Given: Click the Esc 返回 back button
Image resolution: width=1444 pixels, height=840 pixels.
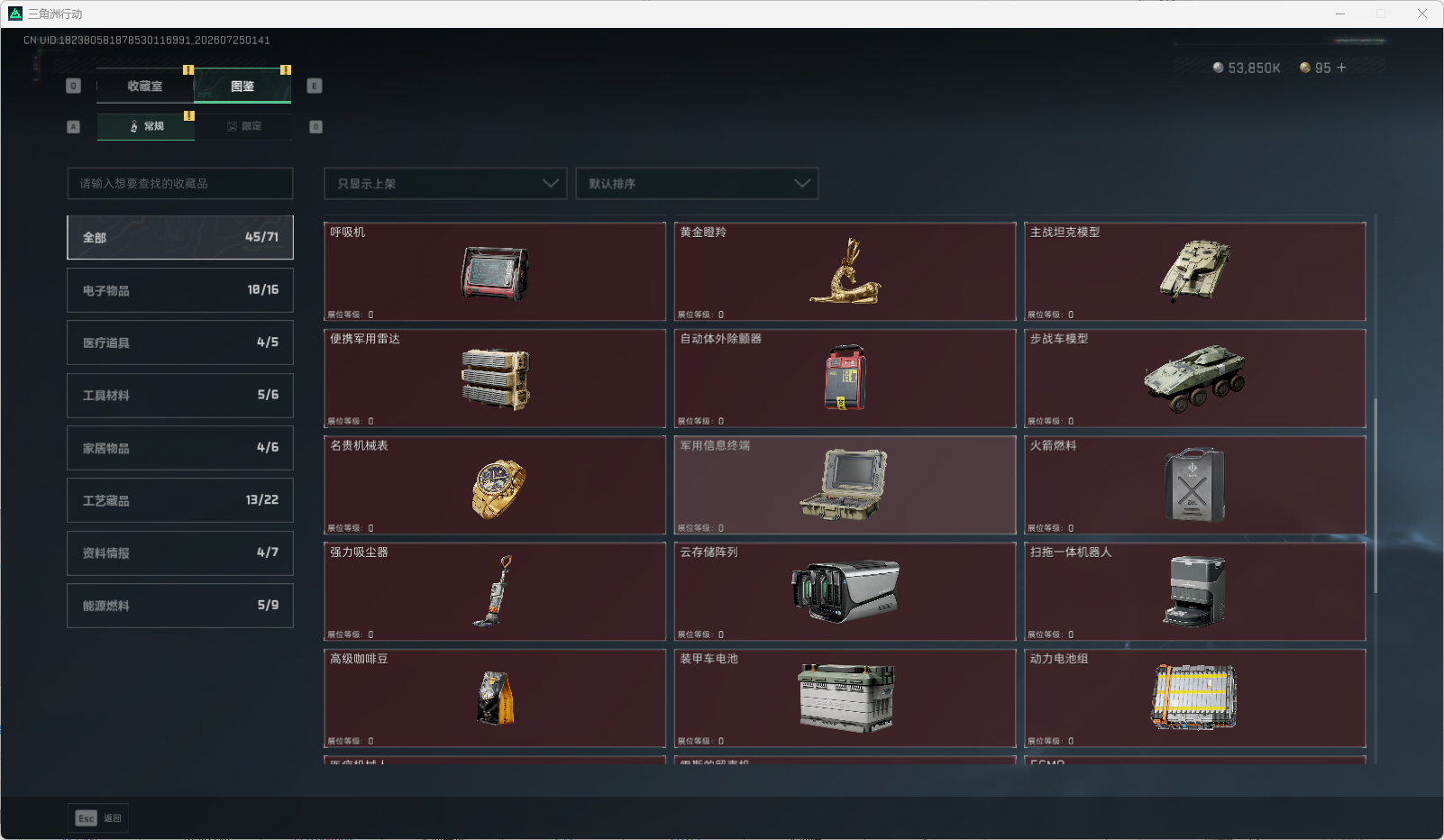Looking at the screenshot, I should 98,817.
